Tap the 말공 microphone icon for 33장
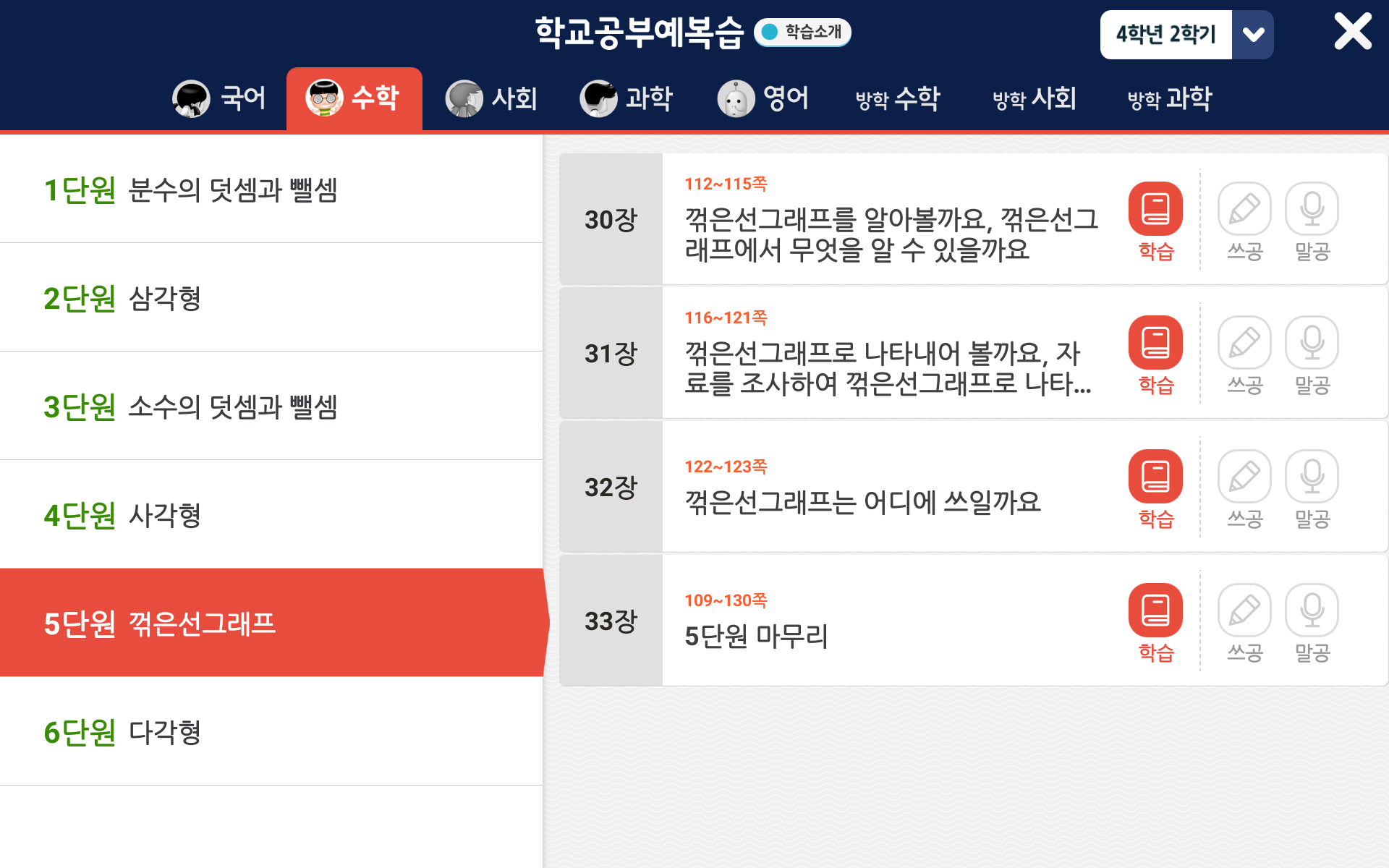Image resolution: width=1389 pixels, height=868 pixels. coord(1312,611)
